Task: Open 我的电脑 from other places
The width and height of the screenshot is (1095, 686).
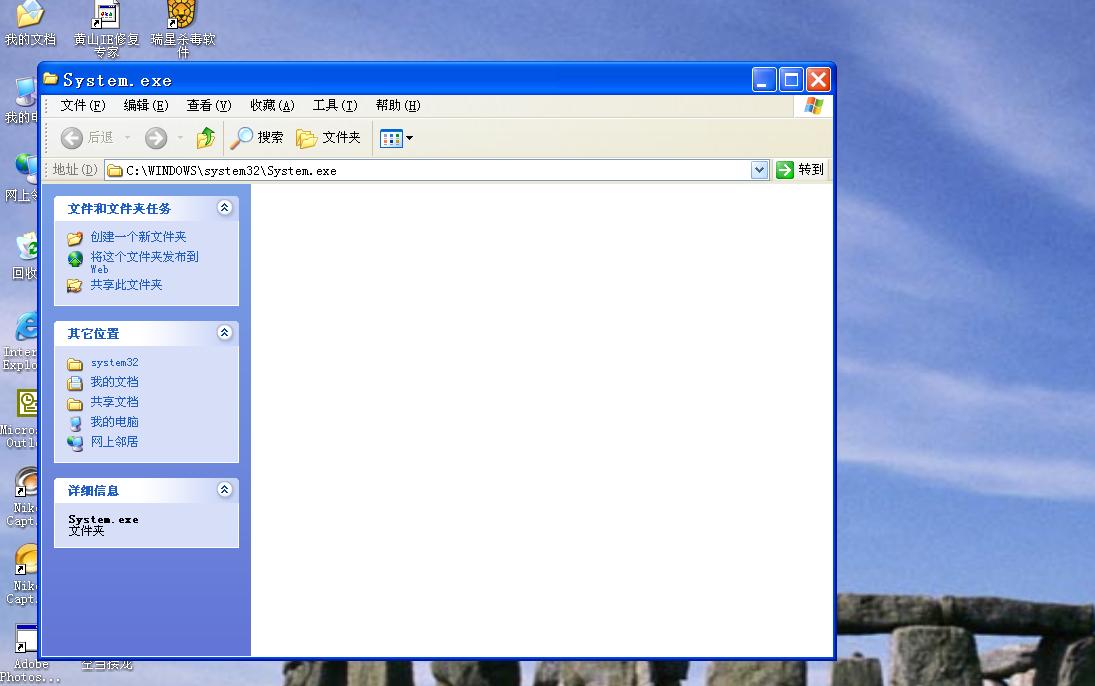Action: tap(115, 422)
